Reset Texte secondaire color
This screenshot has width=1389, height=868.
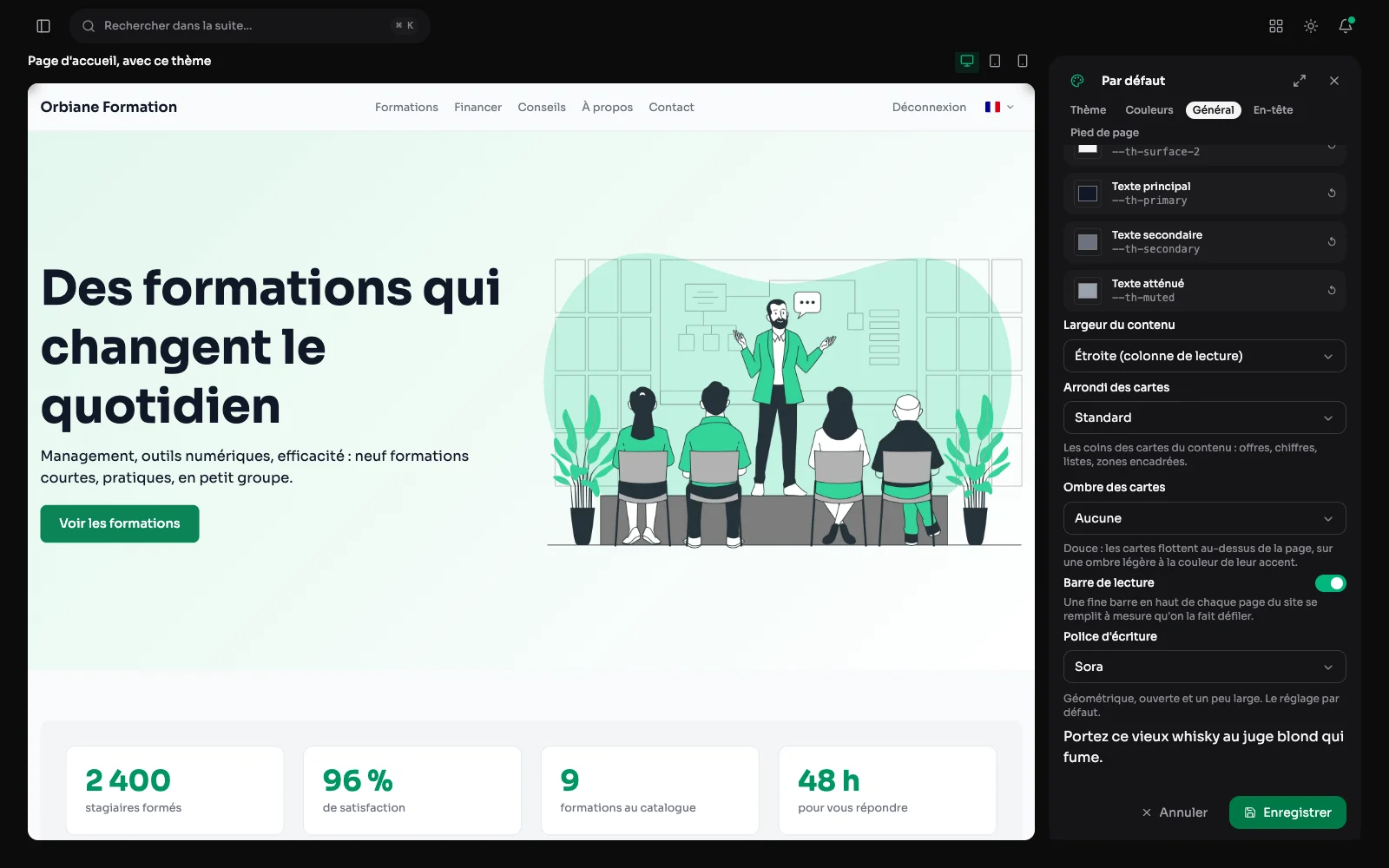[1332, 241]
